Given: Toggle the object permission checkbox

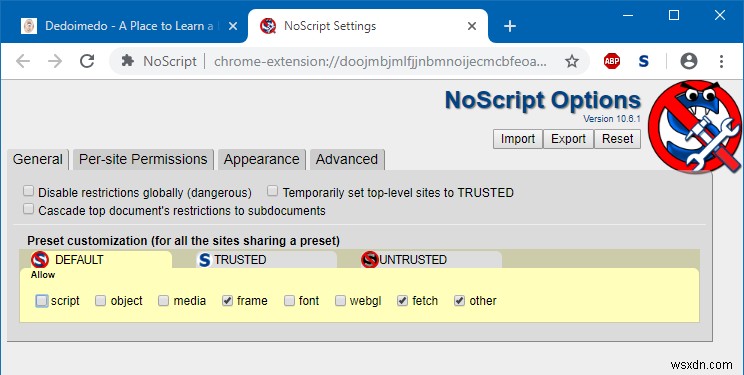Looking at the screenshot, I should pos(100,300).
